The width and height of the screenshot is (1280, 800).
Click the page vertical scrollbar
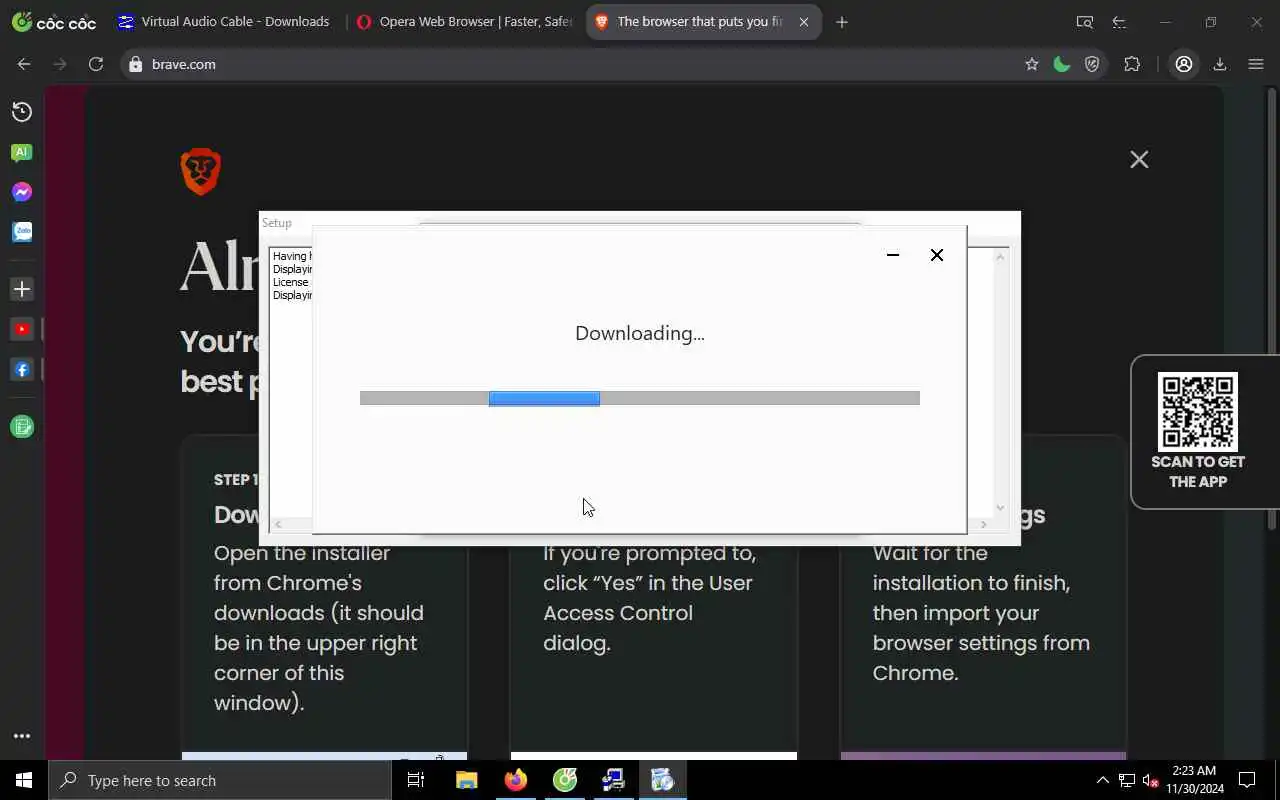(x=1272, y=310)
